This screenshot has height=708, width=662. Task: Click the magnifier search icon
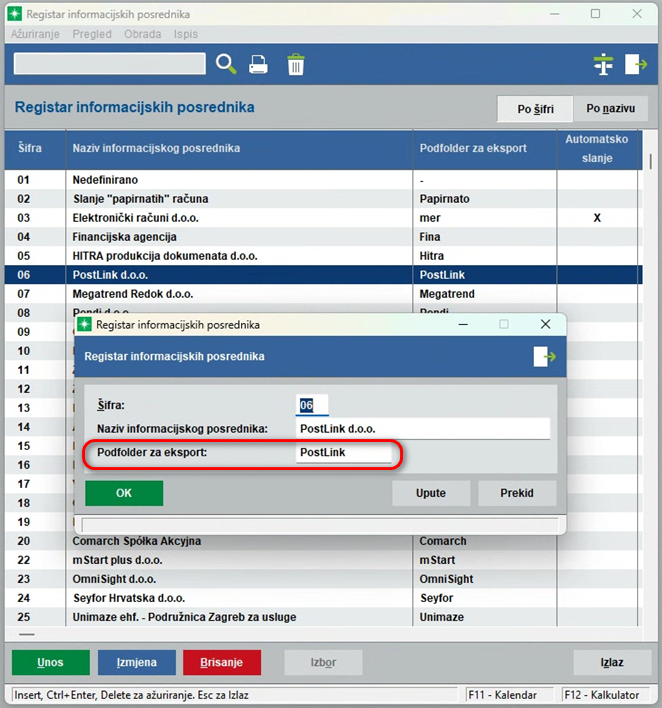227,64
